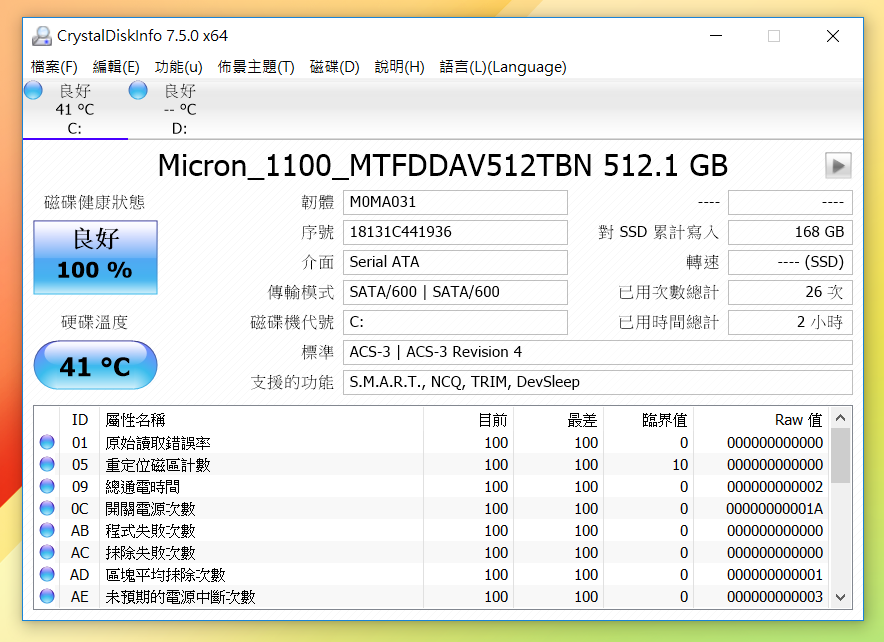Click the scroll down arrow of attribute list

click(x=840, y=597)
